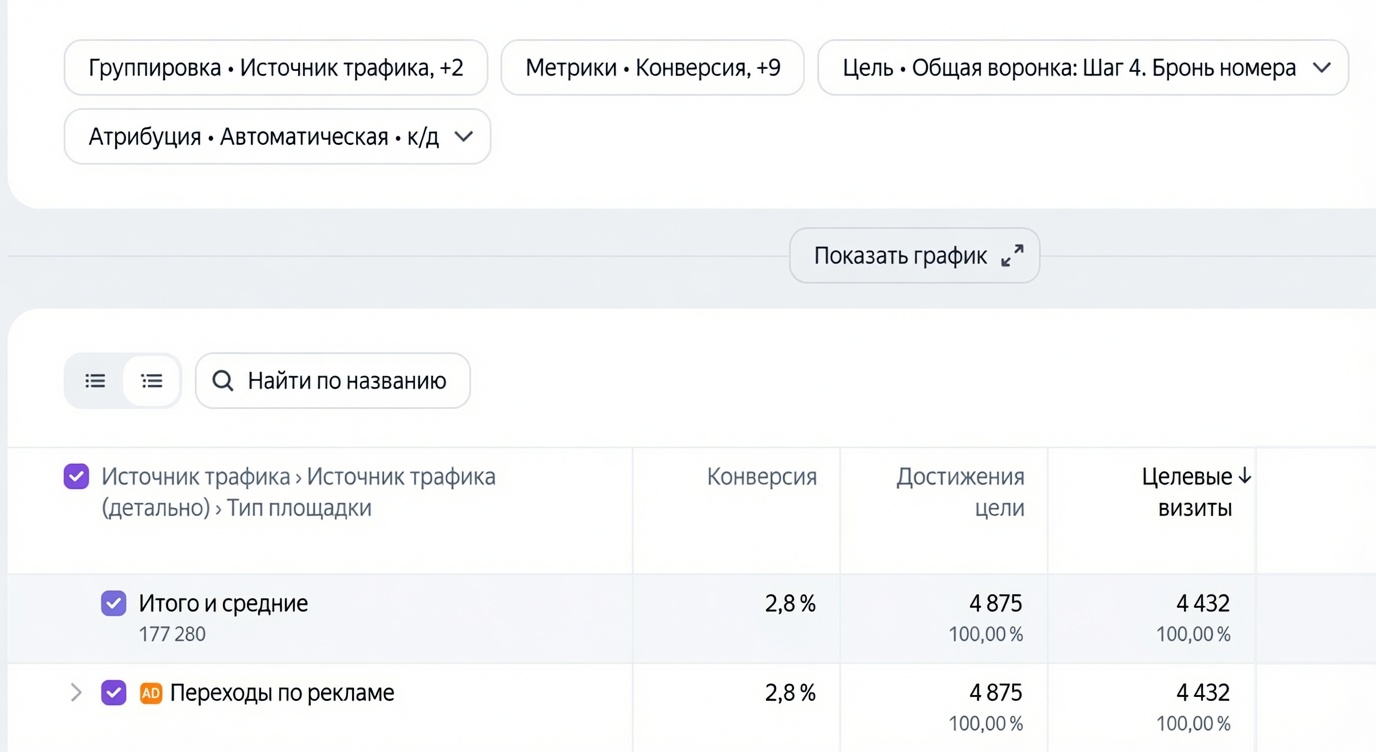The width and height of the screenshot is (1376, 752).
Task: Click the sort arrow beside Целевые визиты
Action: coord(1245,477)
